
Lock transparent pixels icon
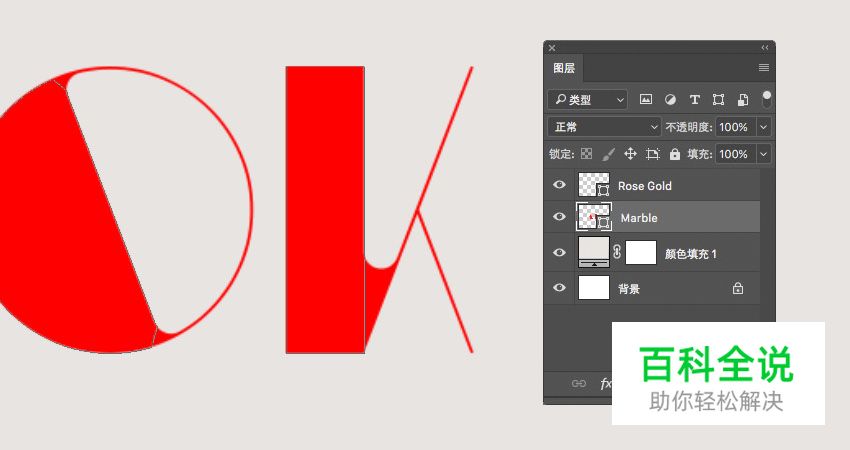[x=587, y=154]
